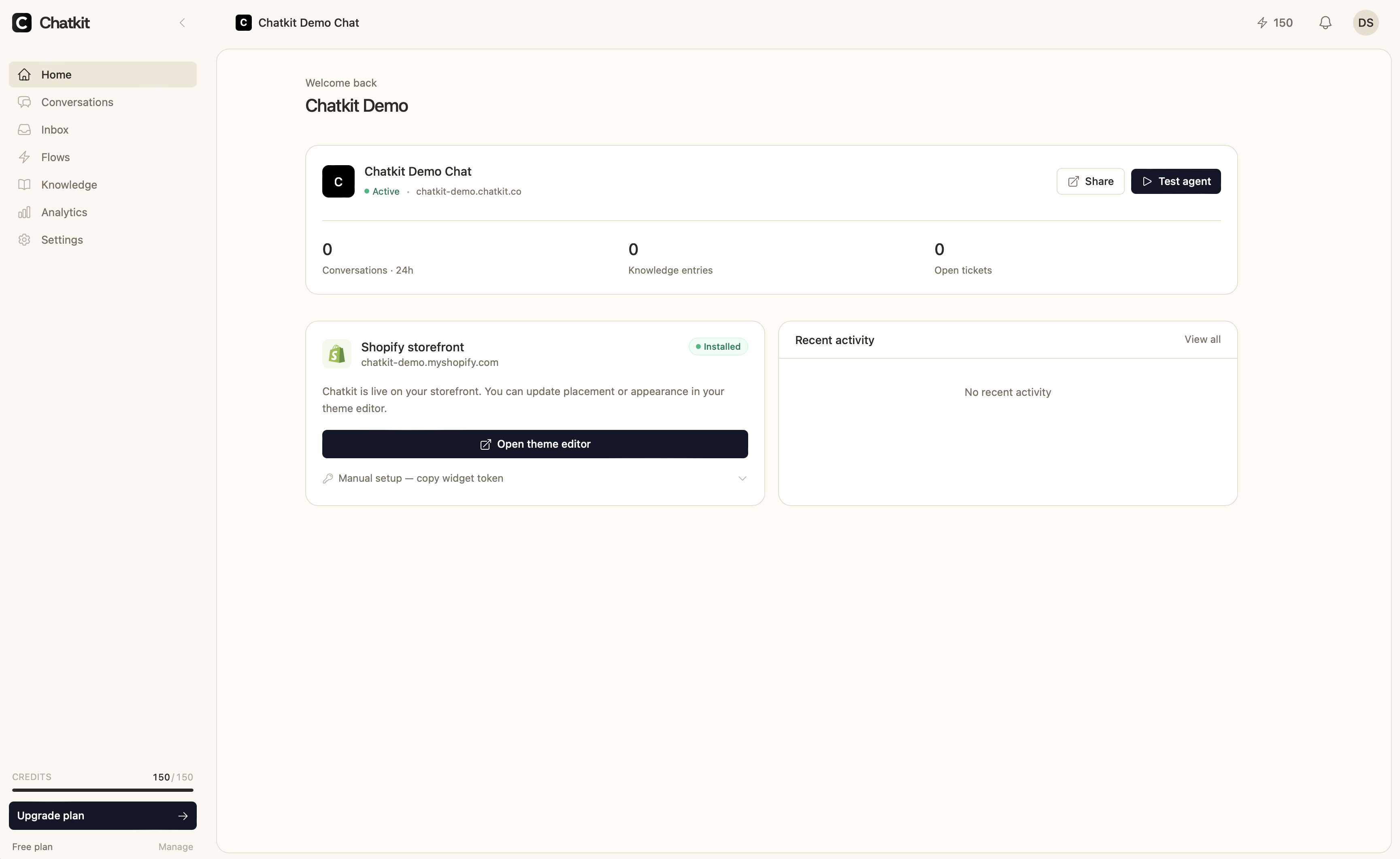This screenshot has width=1400, height=859.
Task: Open the Home sidebar item
Action: [103, 74]
